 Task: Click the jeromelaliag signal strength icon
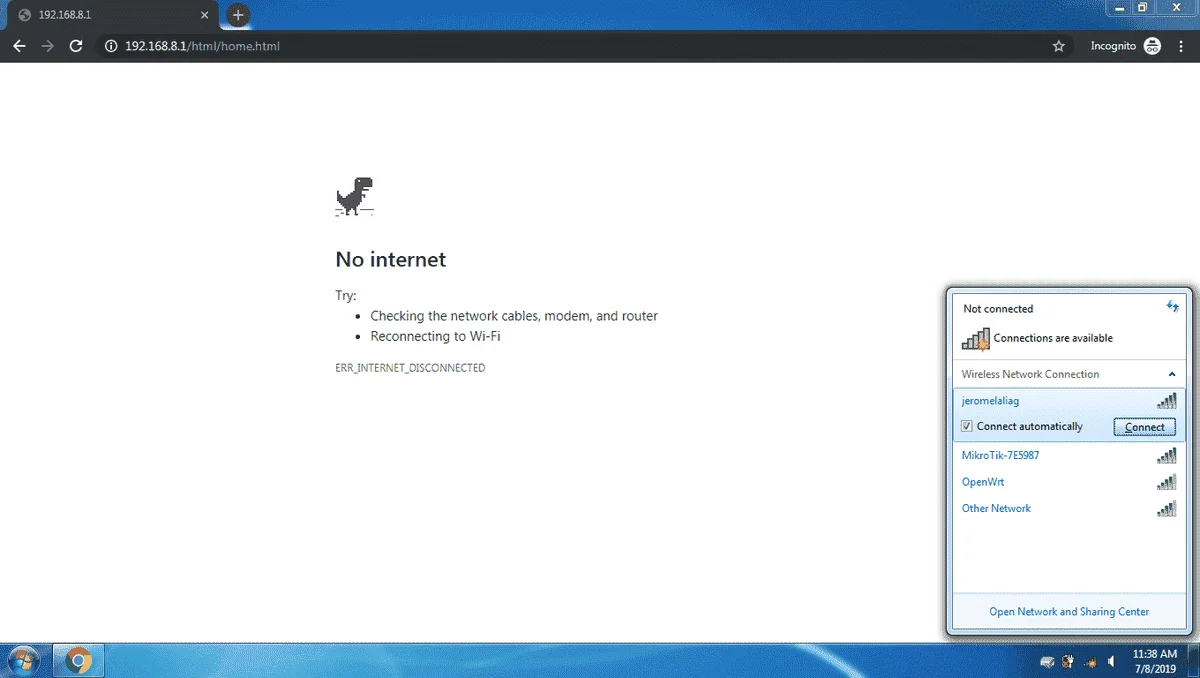tap(1166, 401)
